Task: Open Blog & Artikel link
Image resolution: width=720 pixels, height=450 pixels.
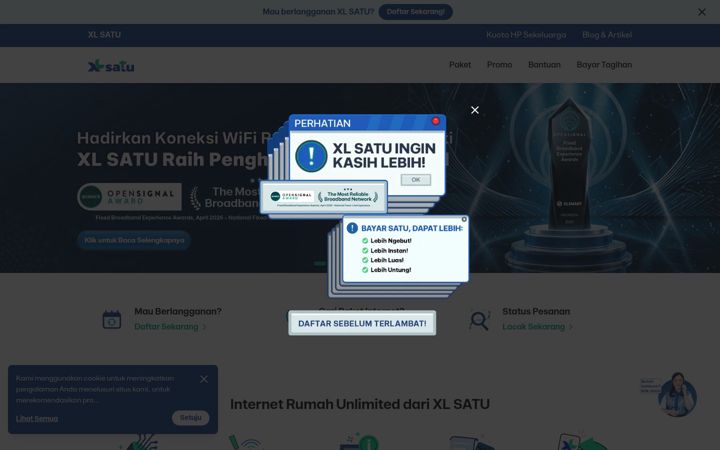Action: 607,35
